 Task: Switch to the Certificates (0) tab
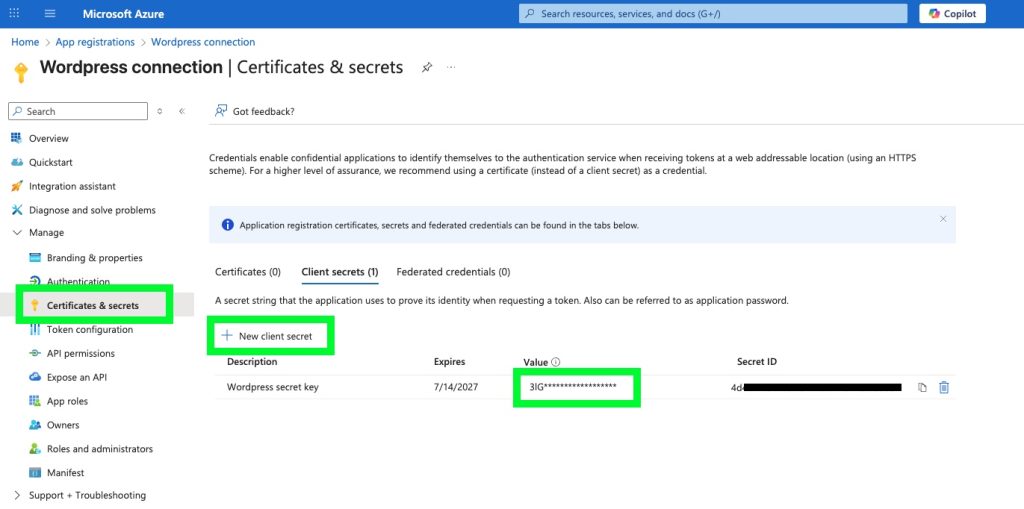click(x=248, y=272)
